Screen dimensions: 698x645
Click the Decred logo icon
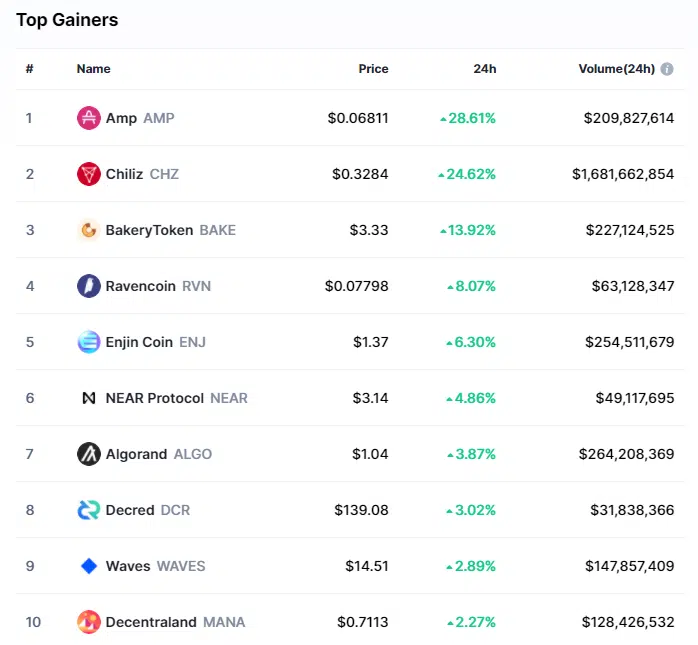[89, 510]
